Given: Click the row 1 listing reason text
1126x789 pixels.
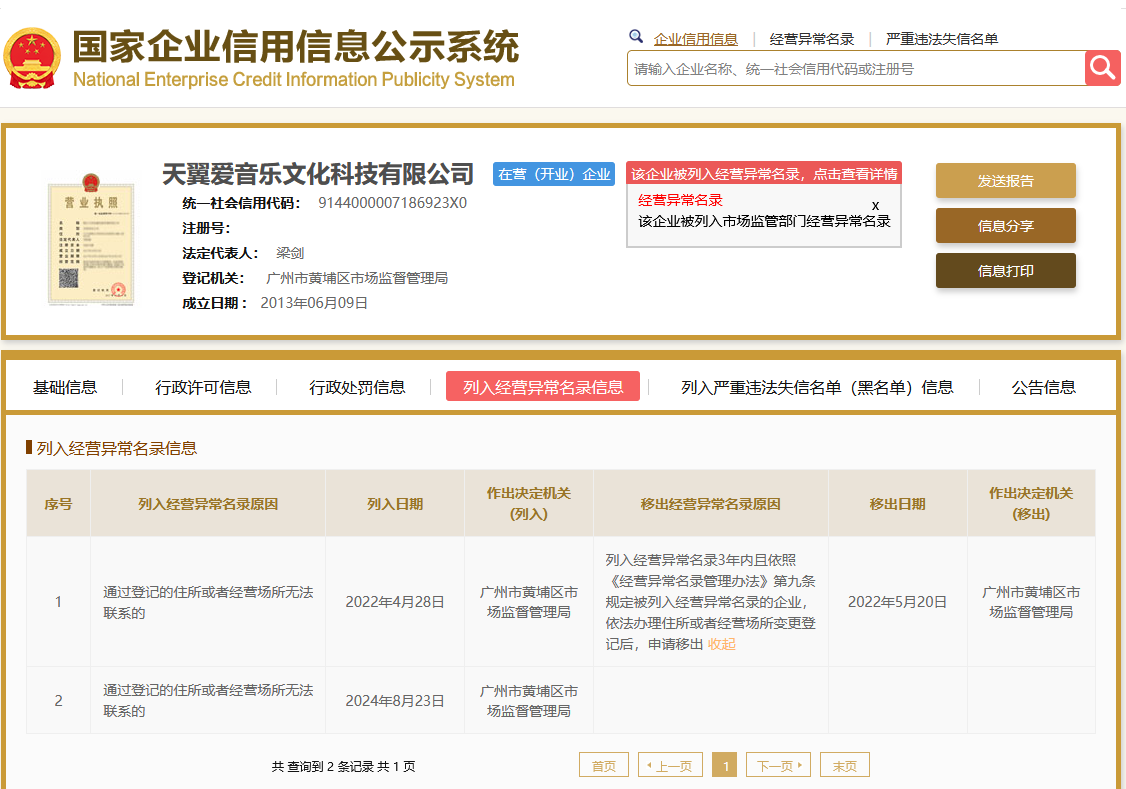Looking at the screenshot, I should click(x=208, y=602).
